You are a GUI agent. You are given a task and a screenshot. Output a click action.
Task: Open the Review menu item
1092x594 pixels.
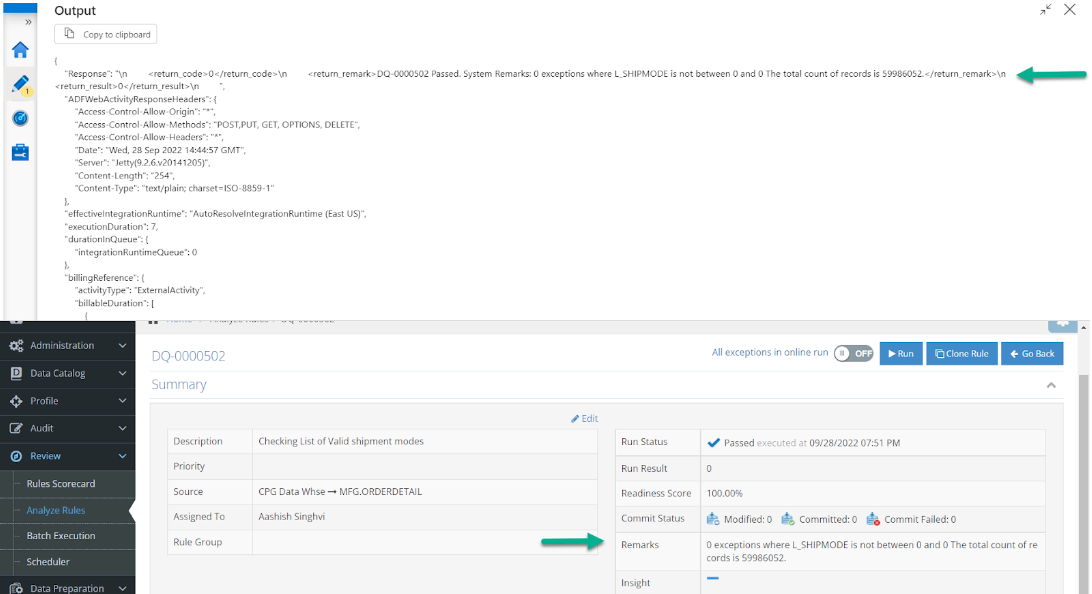68,456
